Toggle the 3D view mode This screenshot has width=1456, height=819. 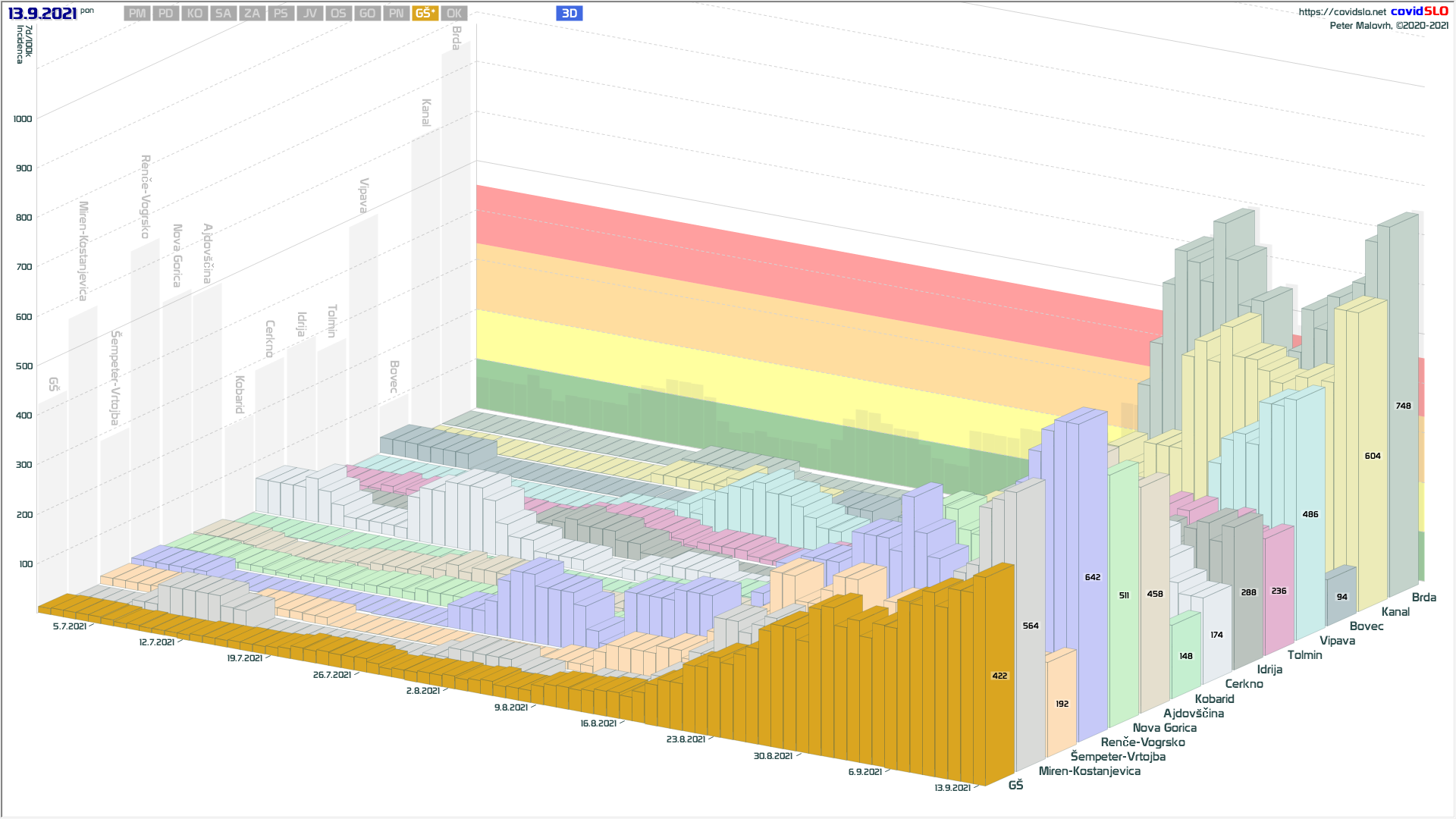[569, 14]
